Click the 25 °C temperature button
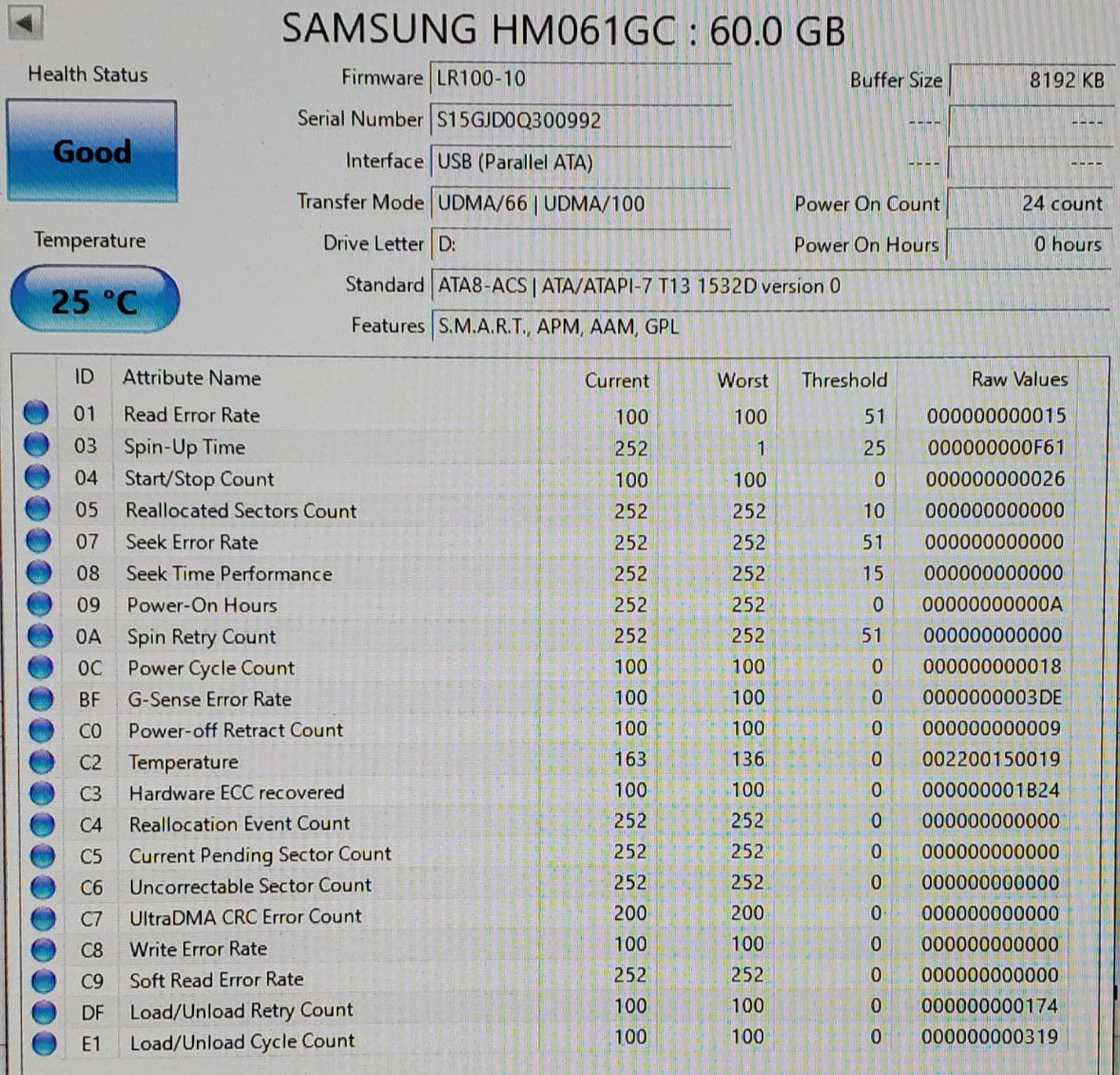The image size is (1120, 1075). (x=95, y=299)
